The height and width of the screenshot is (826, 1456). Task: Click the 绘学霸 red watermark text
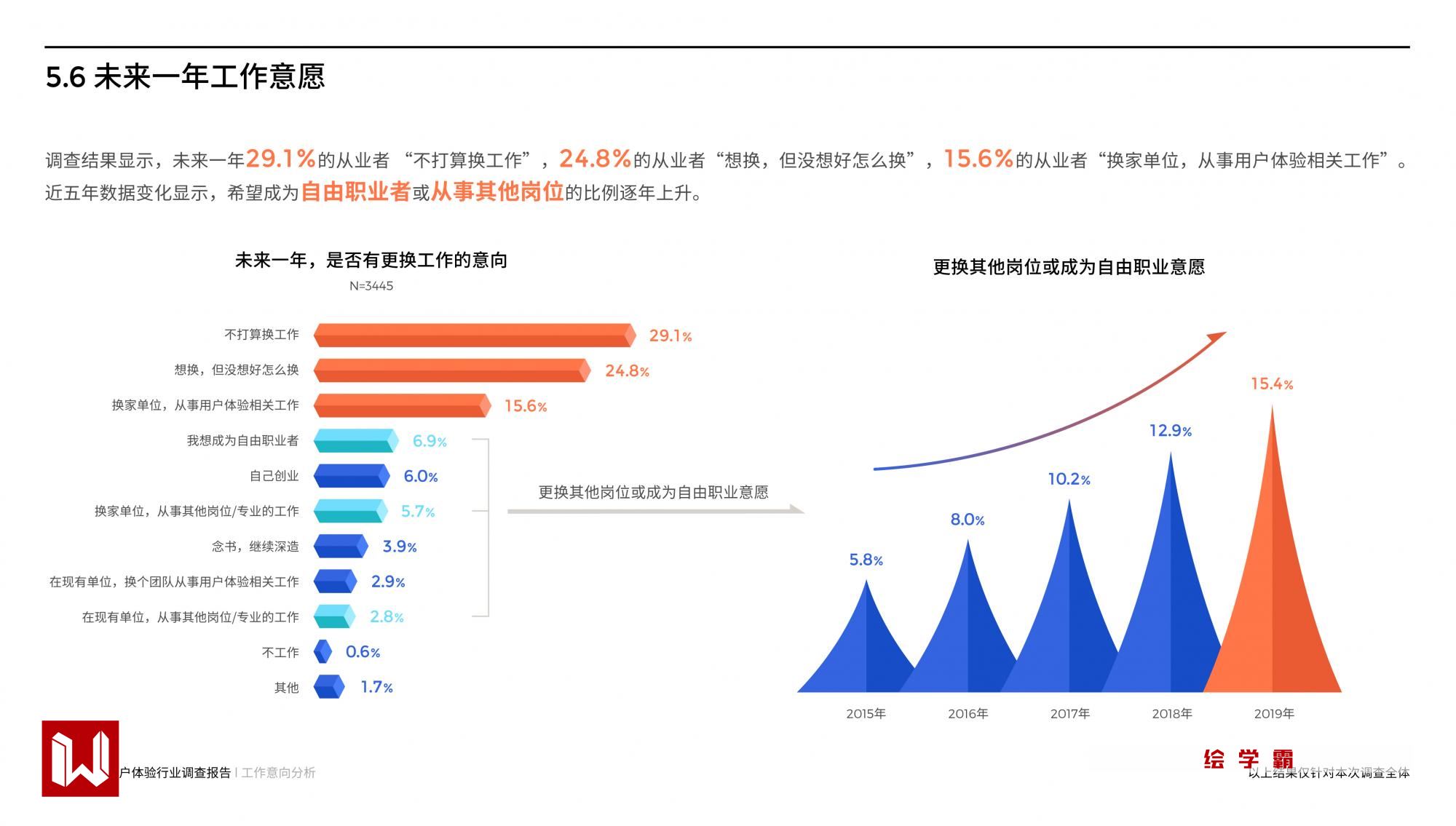click(x=1248, y=760)
